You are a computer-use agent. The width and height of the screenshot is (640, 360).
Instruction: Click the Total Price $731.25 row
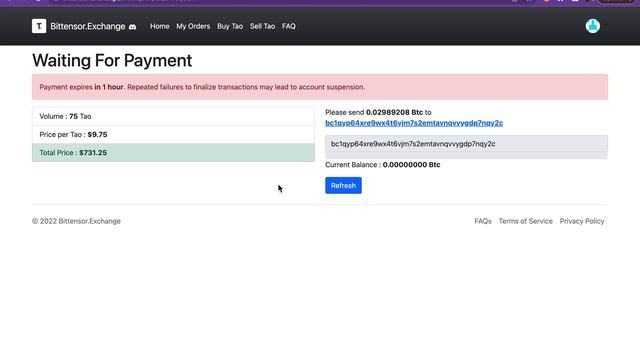pyautogui.click(x=173, y=153)
